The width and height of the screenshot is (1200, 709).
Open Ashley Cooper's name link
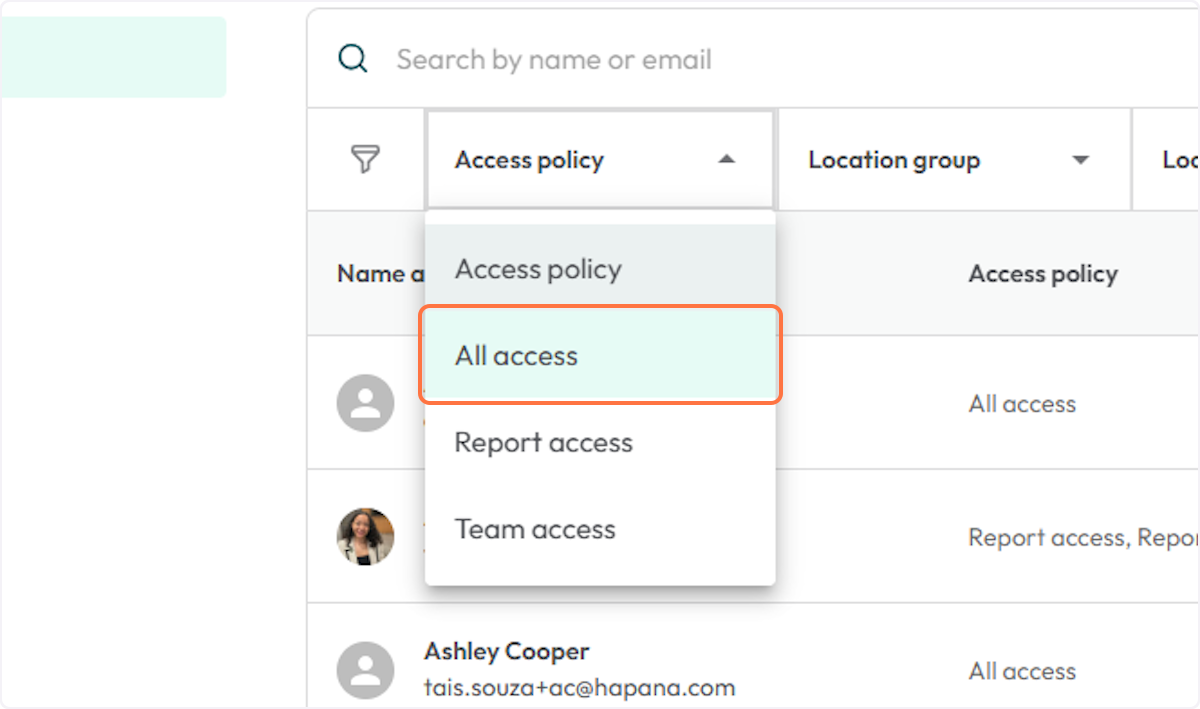(506, 651)
